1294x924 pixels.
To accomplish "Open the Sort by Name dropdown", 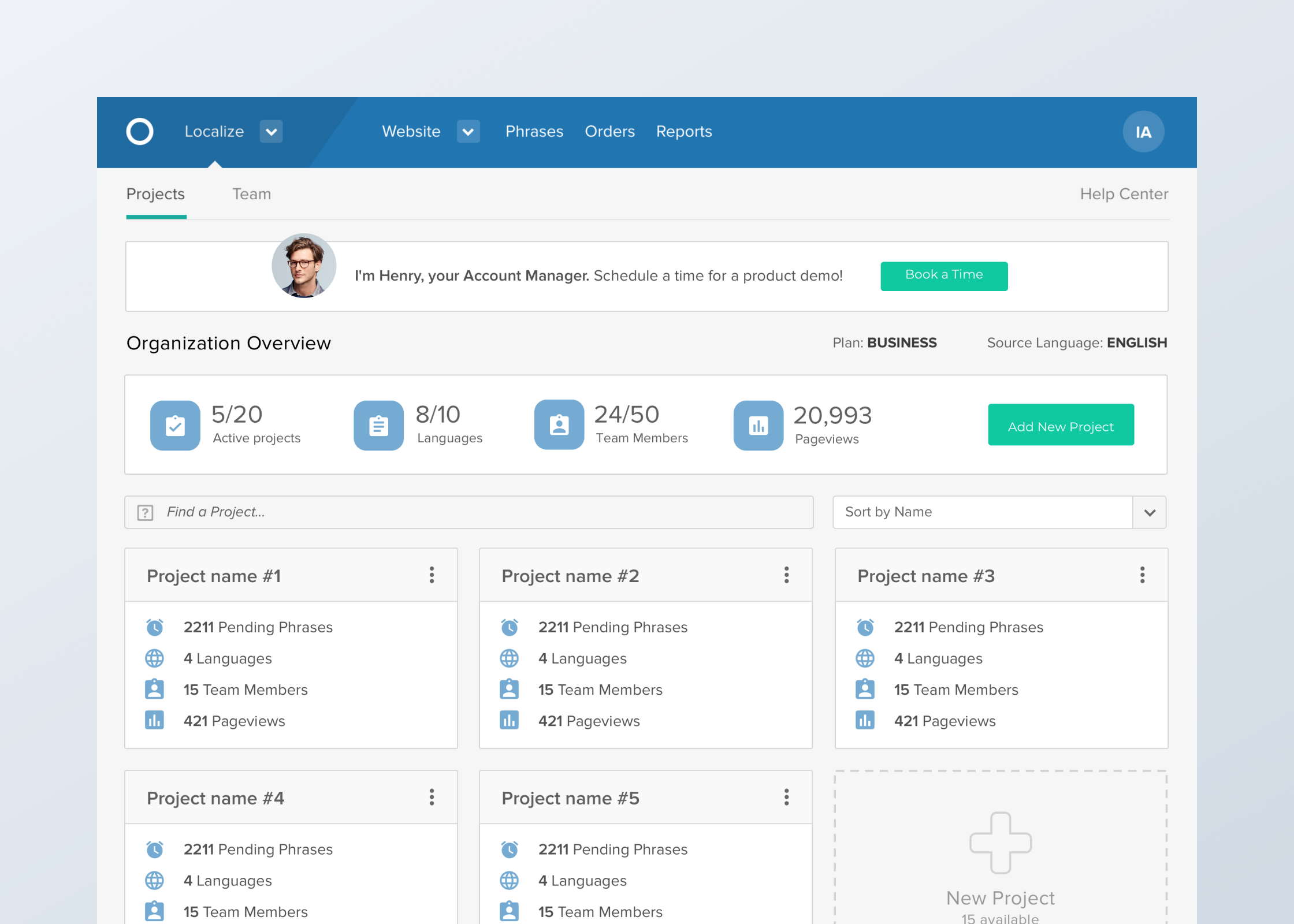I will (1149, 512).
